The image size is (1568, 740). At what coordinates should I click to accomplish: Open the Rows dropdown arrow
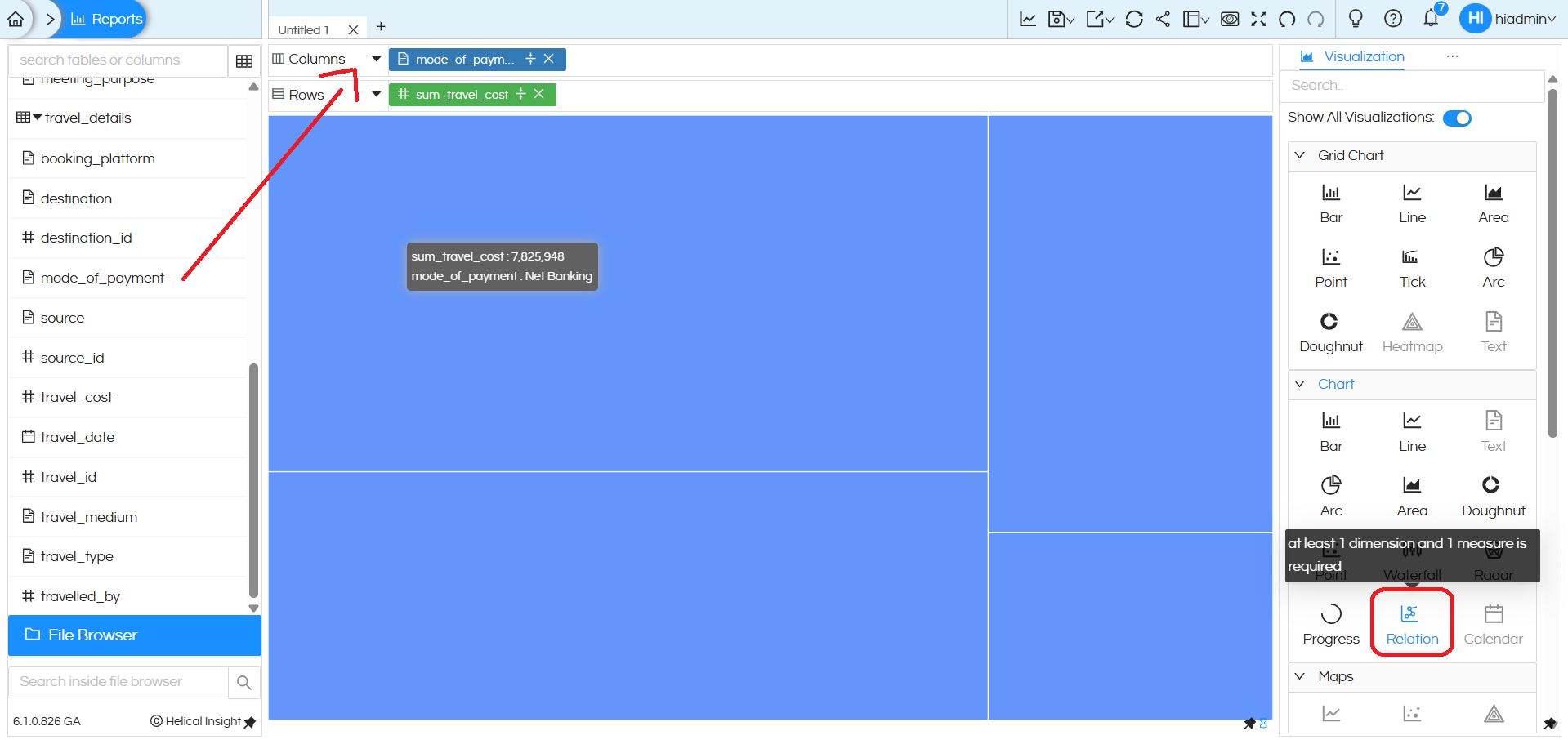point(376,94)
